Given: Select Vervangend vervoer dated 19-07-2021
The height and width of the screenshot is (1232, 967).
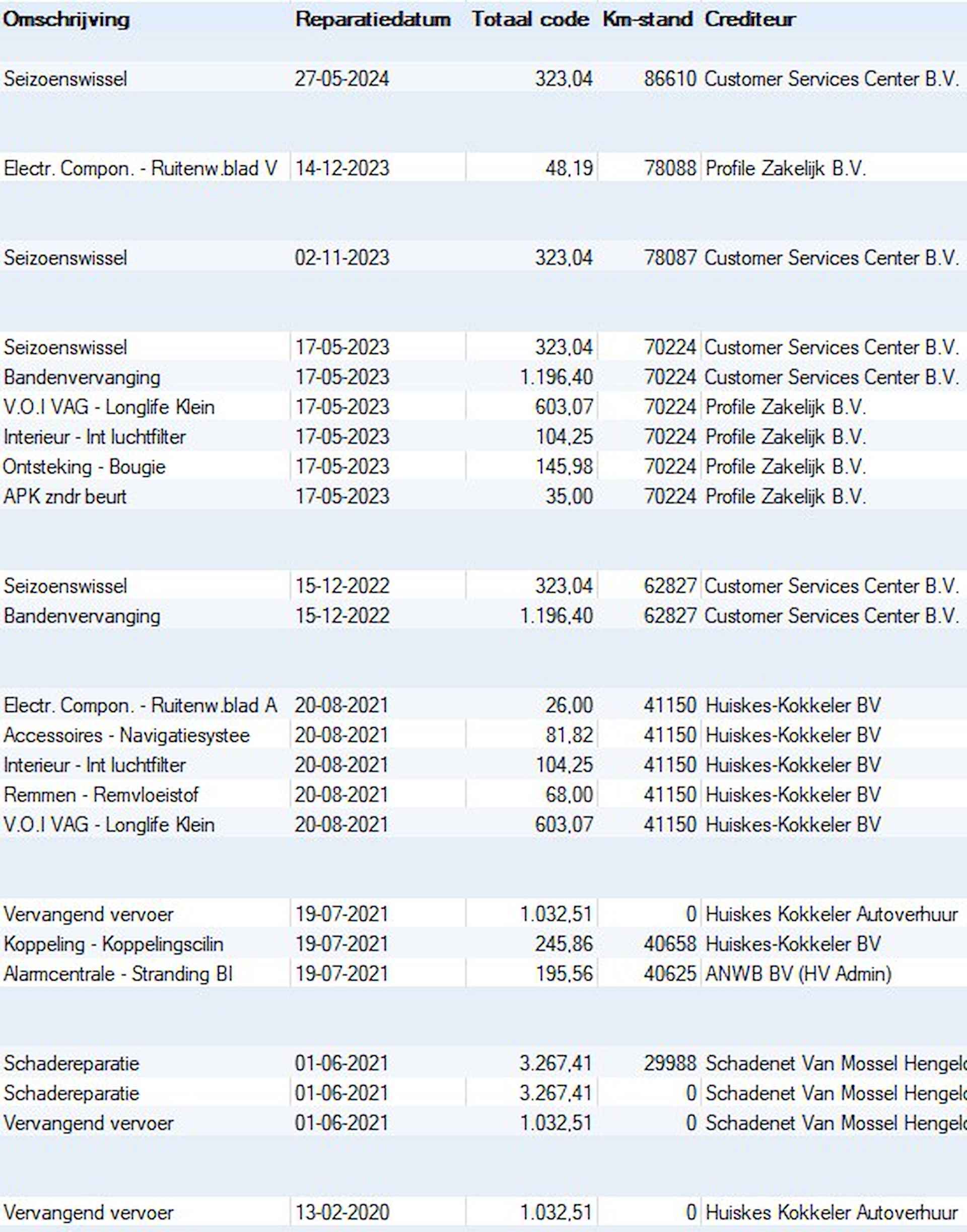Looking at the screenshot, I should coord(88,914).
